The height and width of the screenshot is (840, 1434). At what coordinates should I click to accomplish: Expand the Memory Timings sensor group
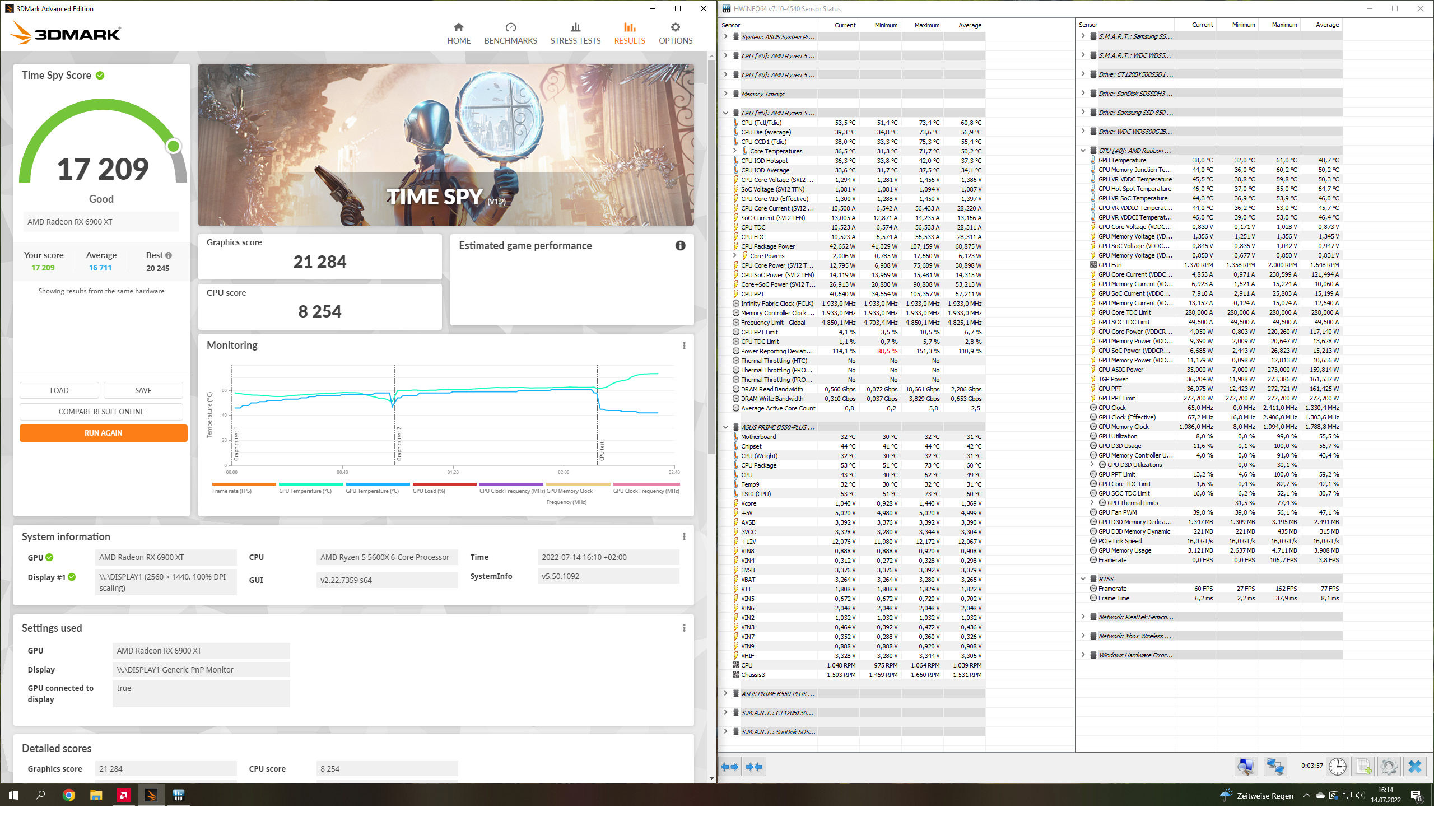tap(725, 94)
